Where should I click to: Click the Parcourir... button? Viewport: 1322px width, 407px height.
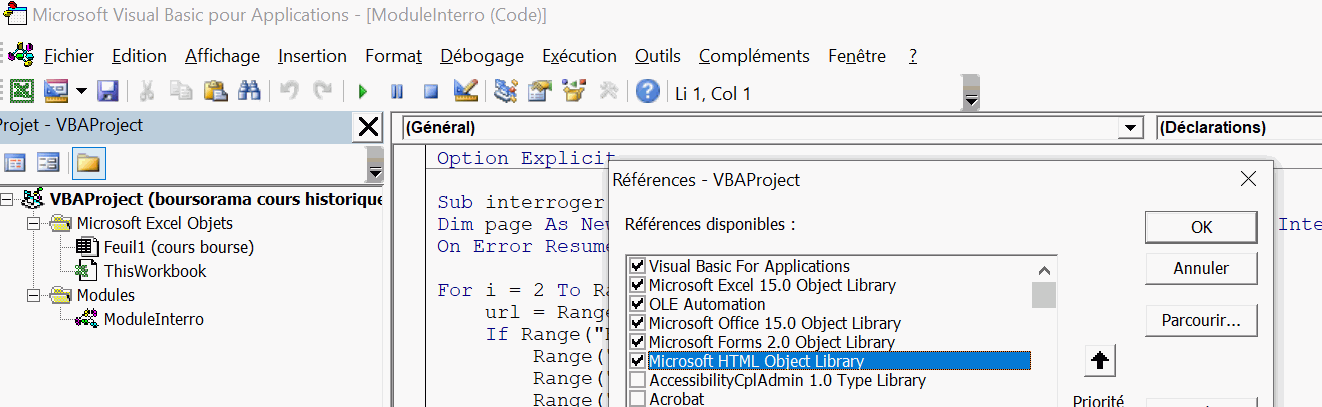(x=1200, y=321)
